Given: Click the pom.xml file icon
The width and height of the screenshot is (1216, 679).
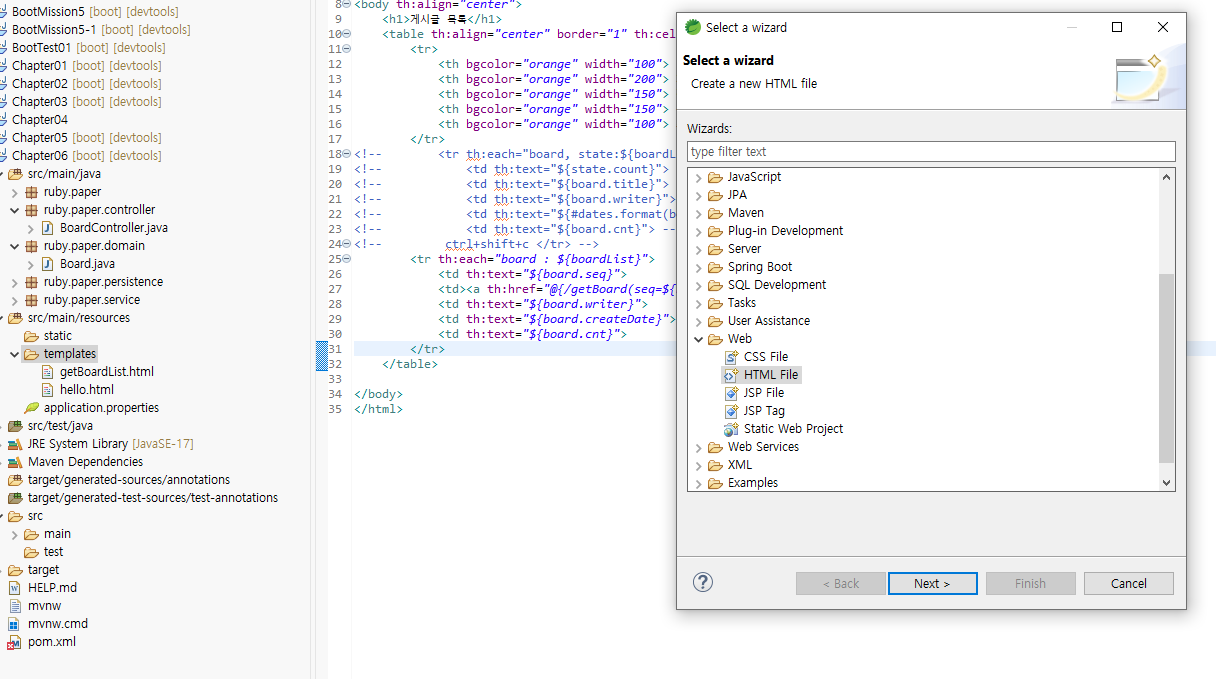Looking at the screenshot, I should 14,642.
